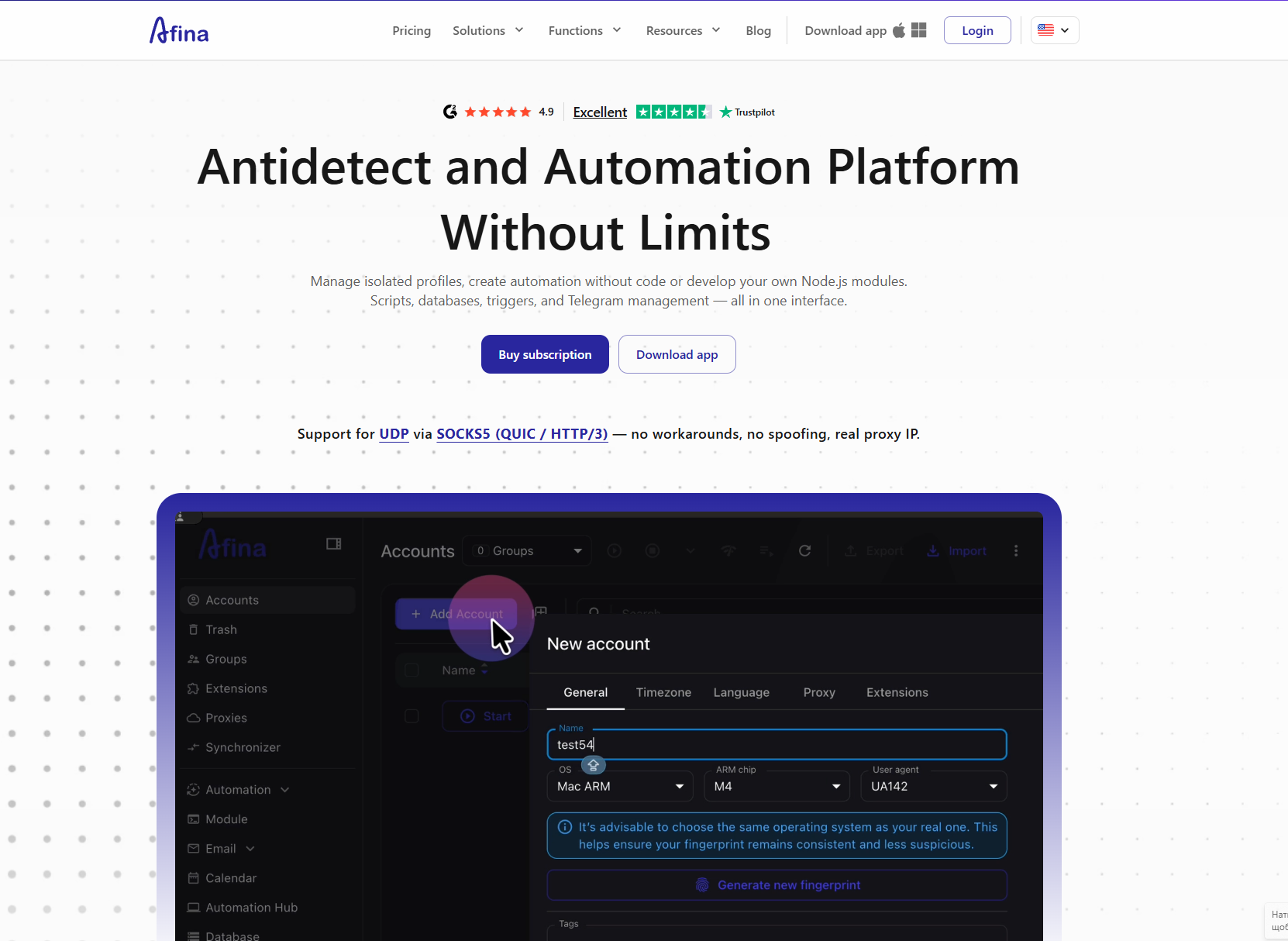Click the playlist queue icon in toolbar

tap(766, 550)
